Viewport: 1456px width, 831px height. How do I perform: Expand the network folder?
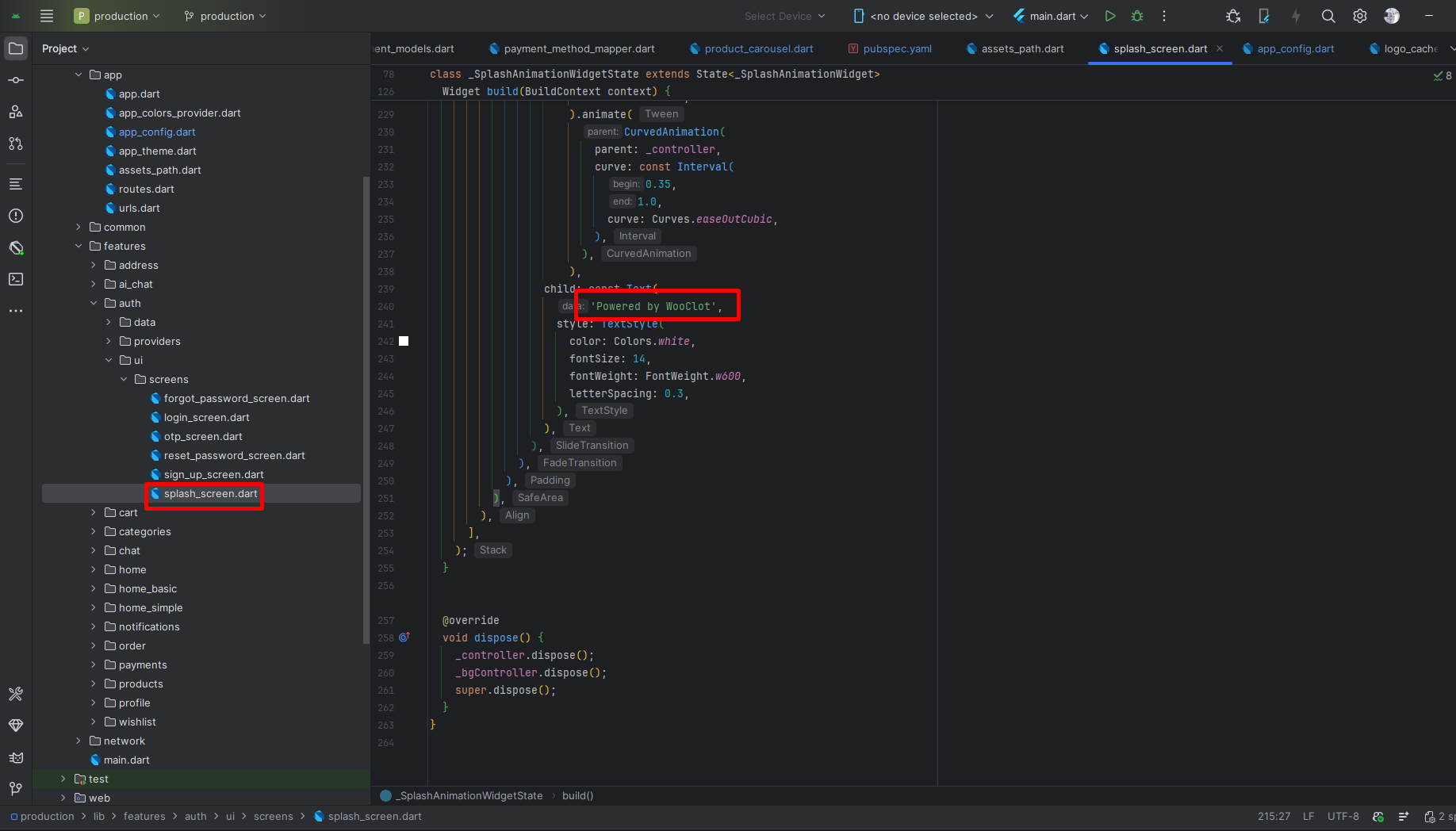[x=79, y=741]
